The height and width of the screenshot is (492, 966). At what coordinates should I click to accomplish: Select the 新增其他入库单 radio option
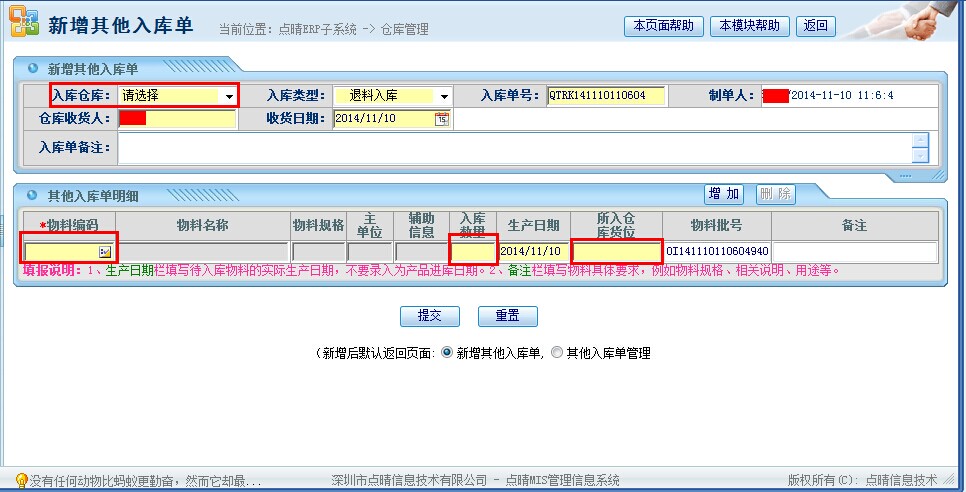[447, 353]
